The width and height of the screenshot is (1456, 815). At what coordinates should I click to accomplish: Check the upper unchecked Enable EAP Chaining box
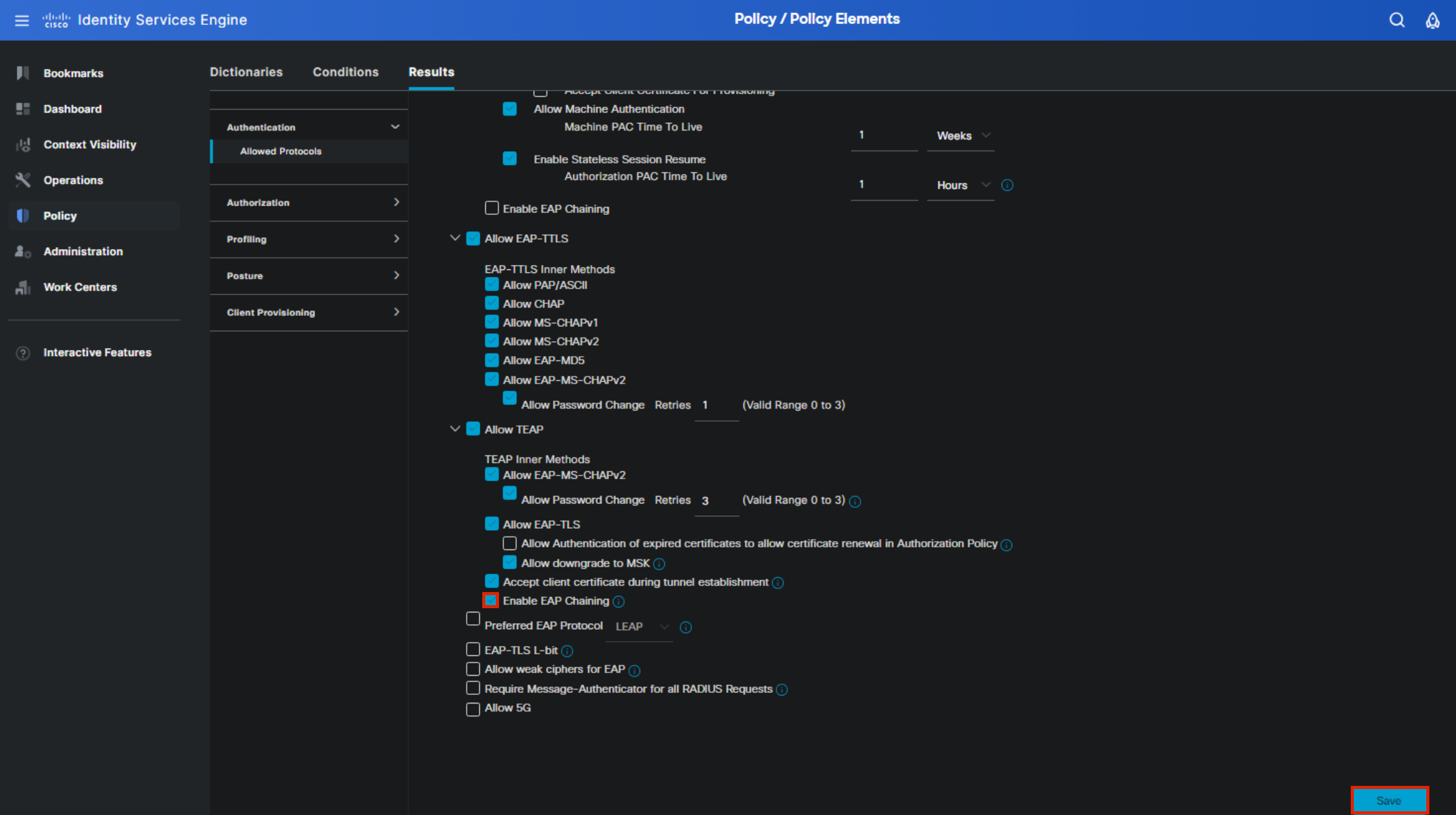click(492, 208)
